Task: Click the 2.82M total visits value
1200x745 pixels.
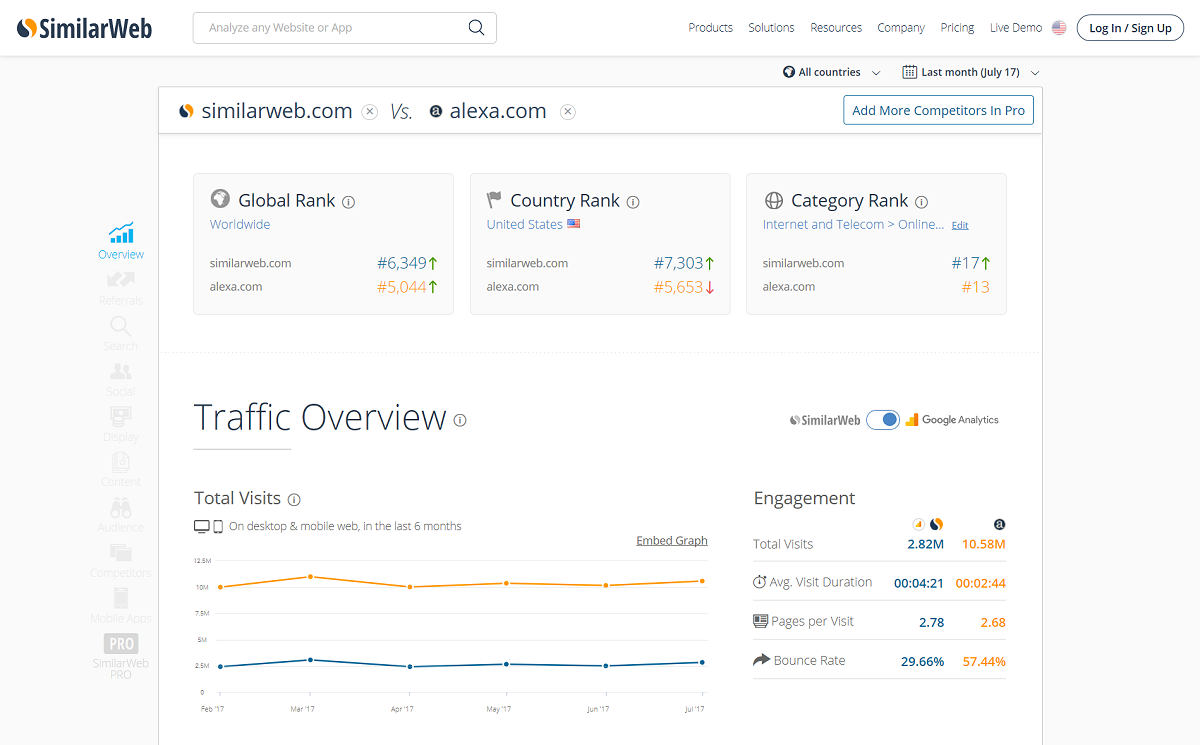Action: 925,545
